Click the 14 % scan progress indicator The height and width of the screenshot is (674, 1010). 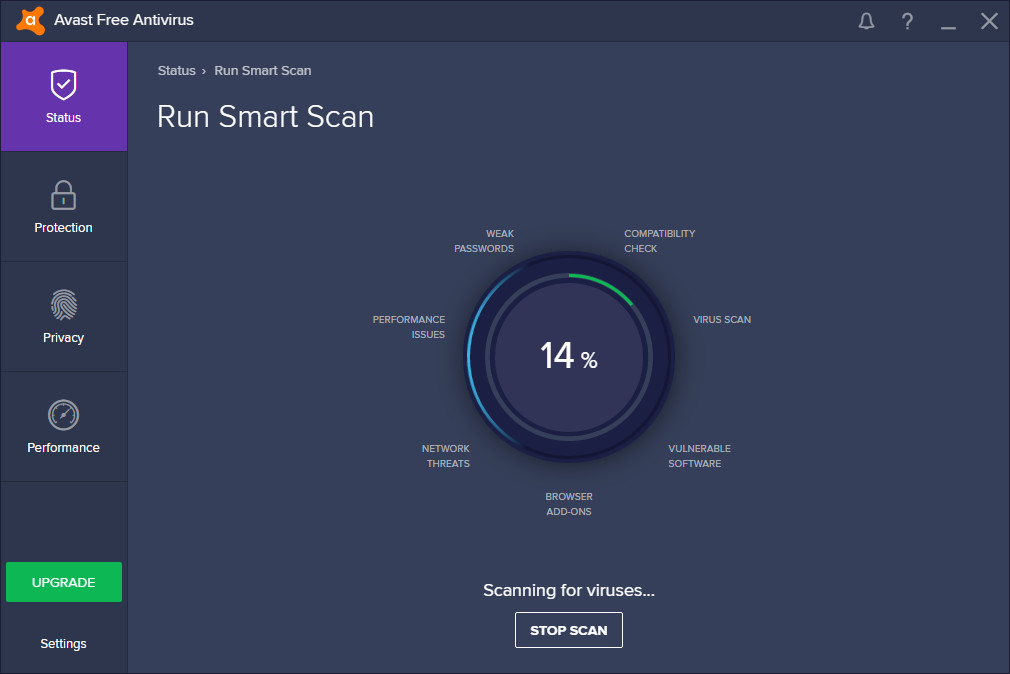[x=568, y=356]
